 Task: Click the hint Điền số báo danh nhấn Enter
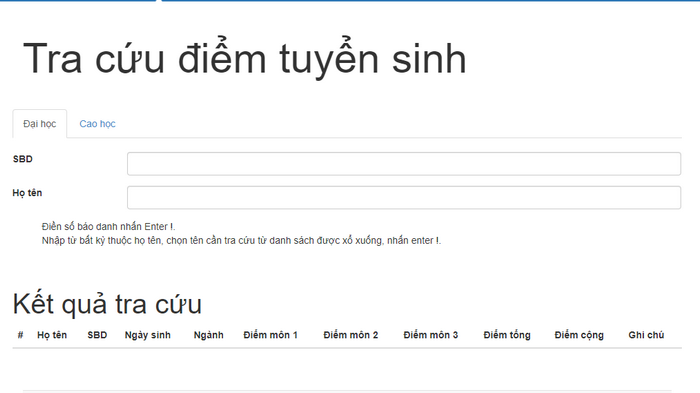(108, 226)
